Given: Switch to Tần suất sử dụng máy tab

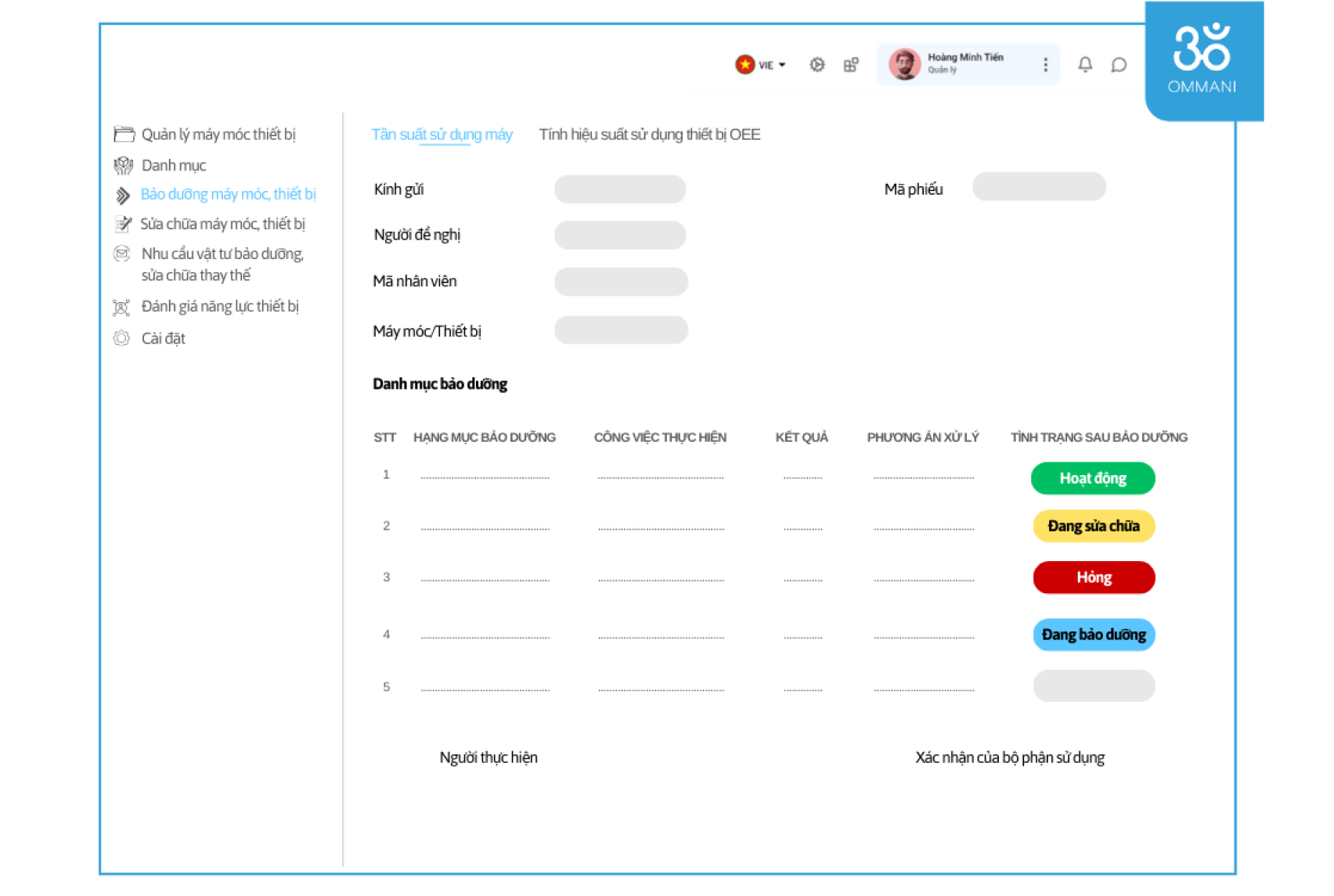Looking at the screenshot, I should pyautogui.click(x=442, y=135).
